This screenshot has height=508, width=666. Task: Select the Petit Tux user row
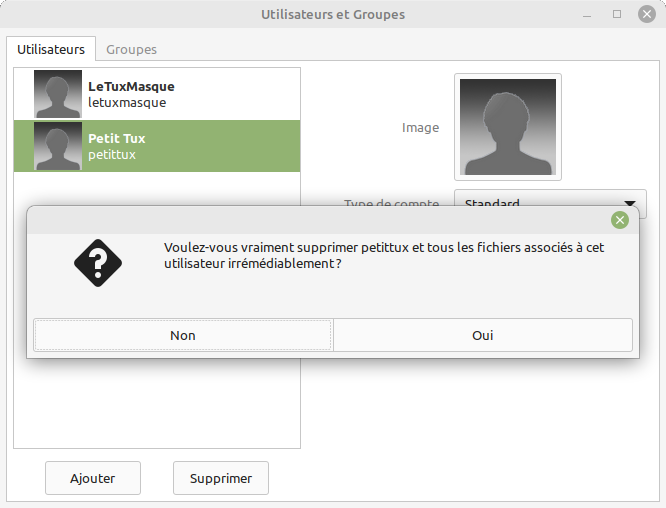click(x=157, y=146)
